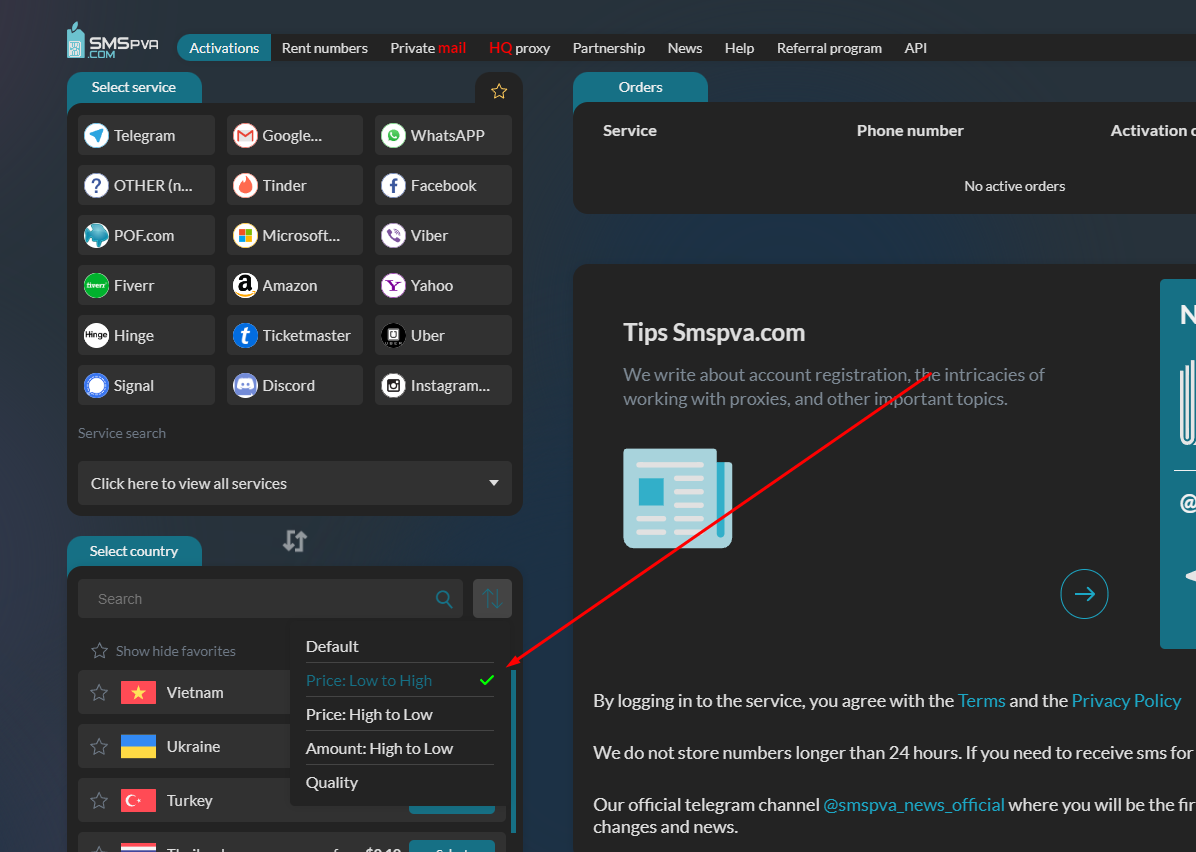Select the Facebook service
The width and height of the screenshot is (1196, 852).
tap(443, 185)
